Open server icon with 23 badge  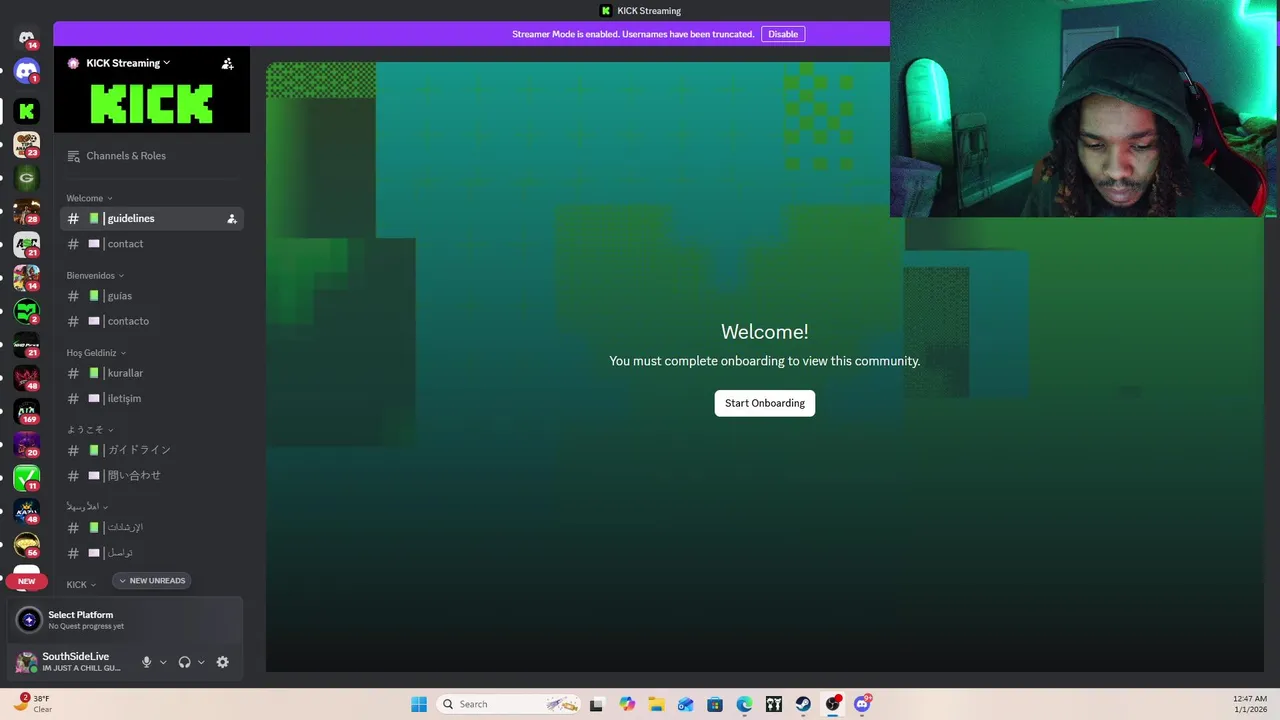27,144
